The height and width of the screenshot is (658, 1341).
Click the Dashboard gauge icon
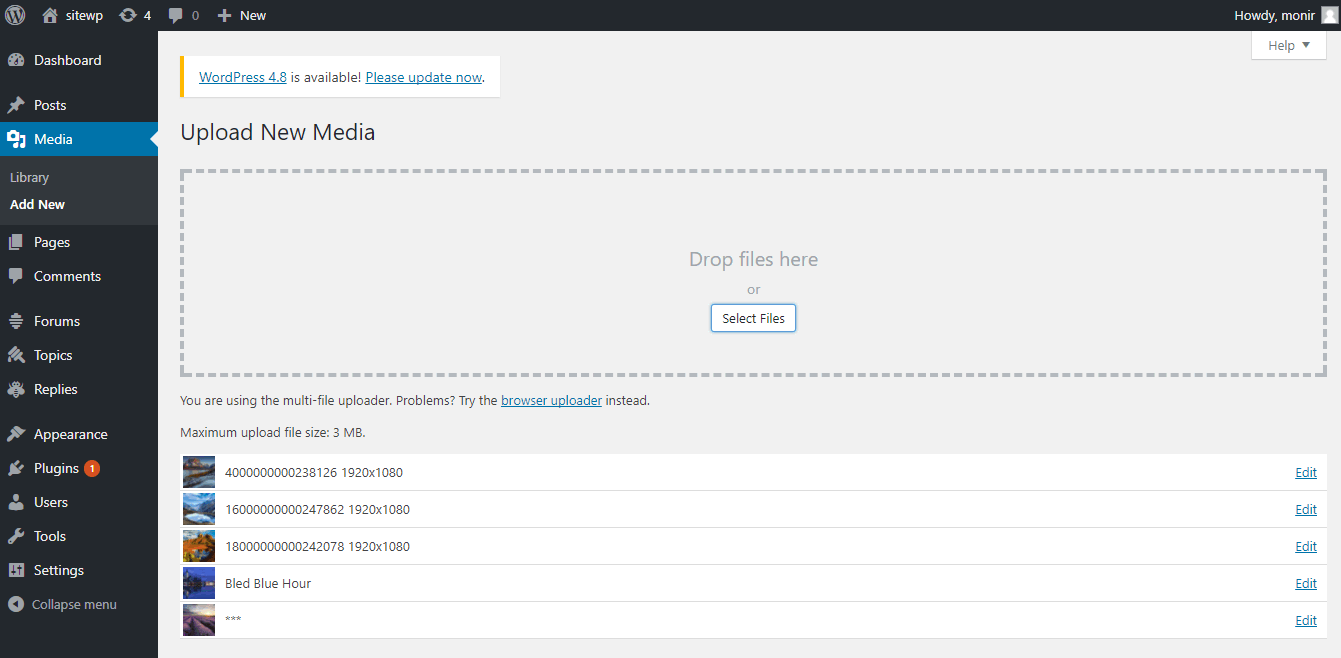point(16,60)
